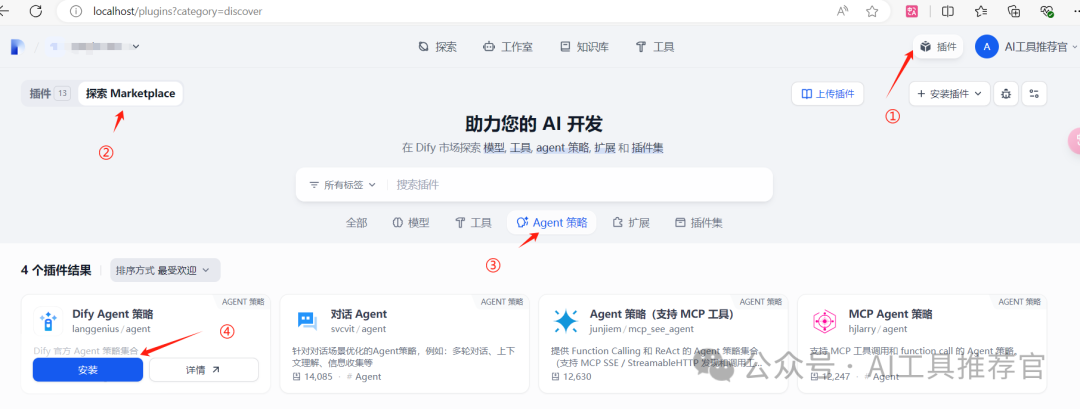
Task: Open 工作室 in the top navigation
Action: [508, 47]
